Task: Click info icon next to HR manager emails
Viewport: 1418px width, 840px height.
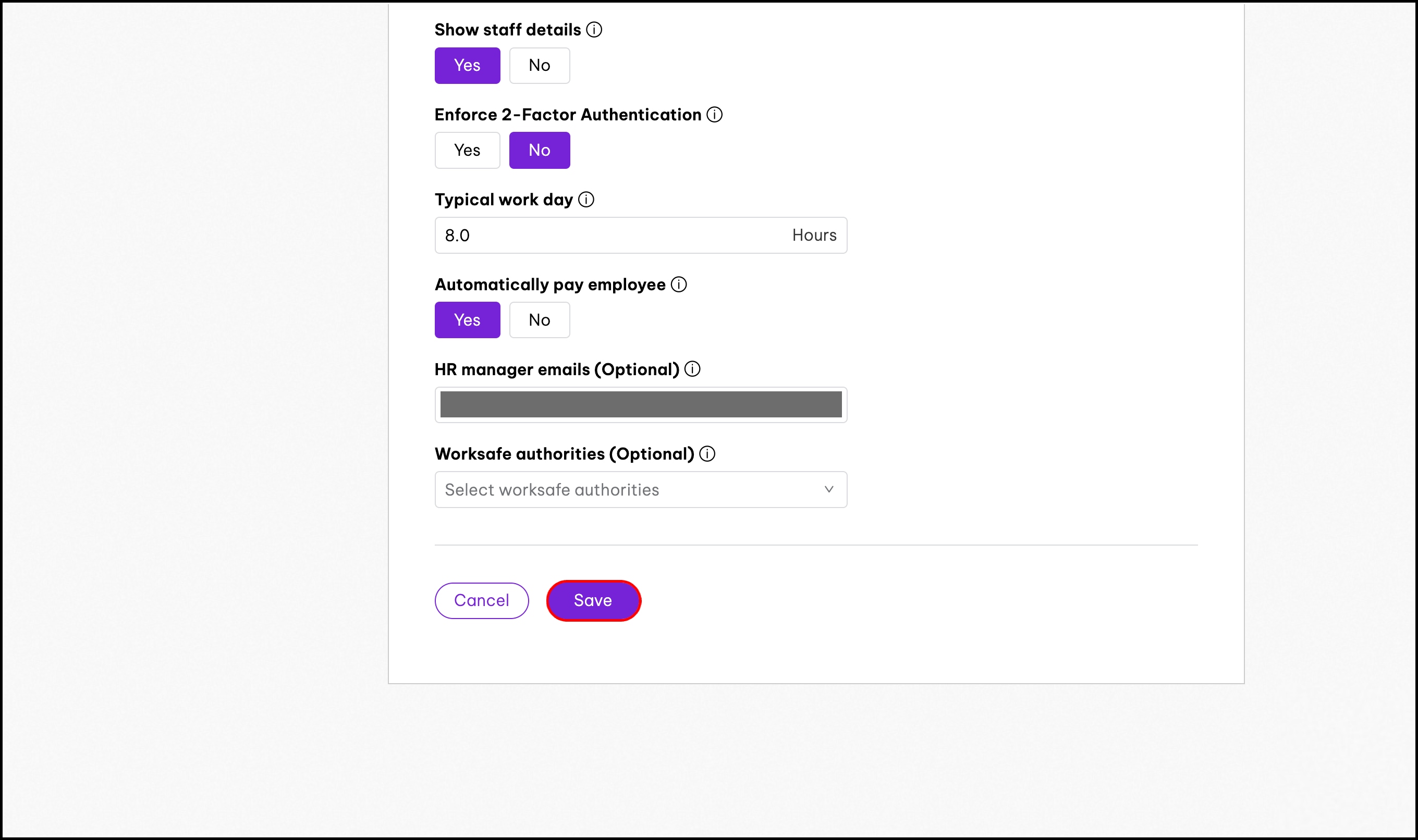Action: [692, 369]
